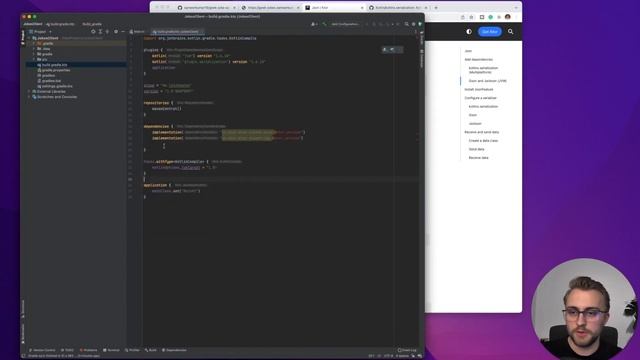Close the Json | Ktor browser tab
The image size is (640, 360).
pos(362,8)
